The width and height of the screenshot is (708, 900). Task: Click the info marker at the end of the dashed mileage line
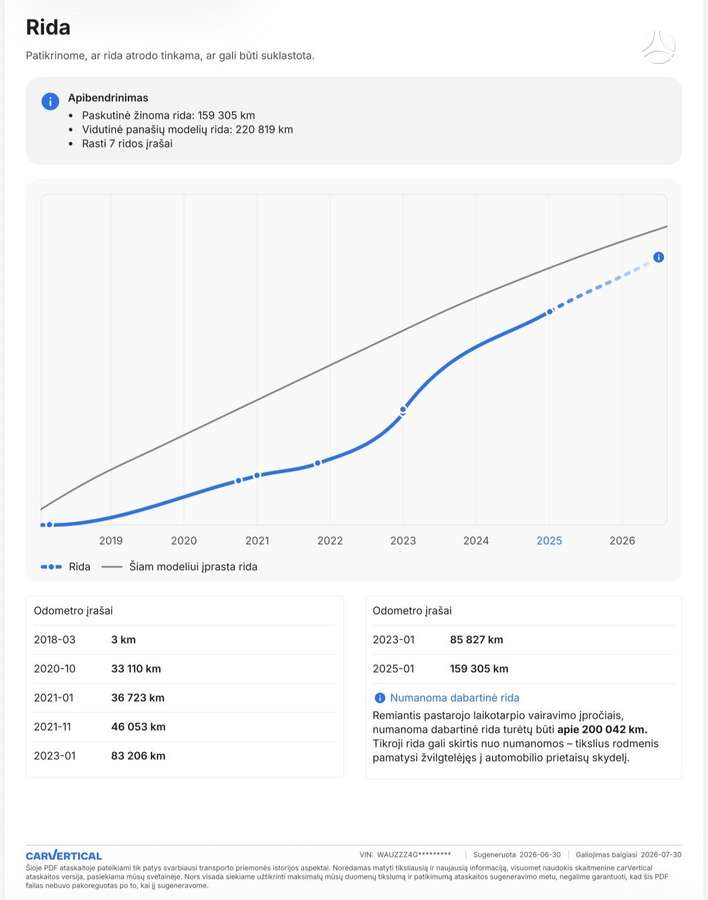coord(659,257)
